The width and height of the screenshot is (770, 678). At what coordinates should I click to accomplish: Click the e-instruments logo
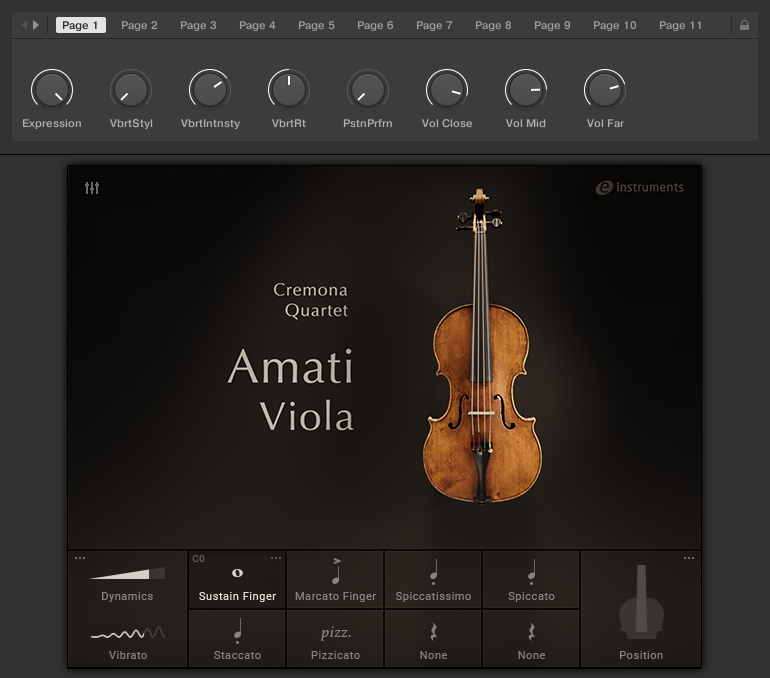[x=640, y=187]
